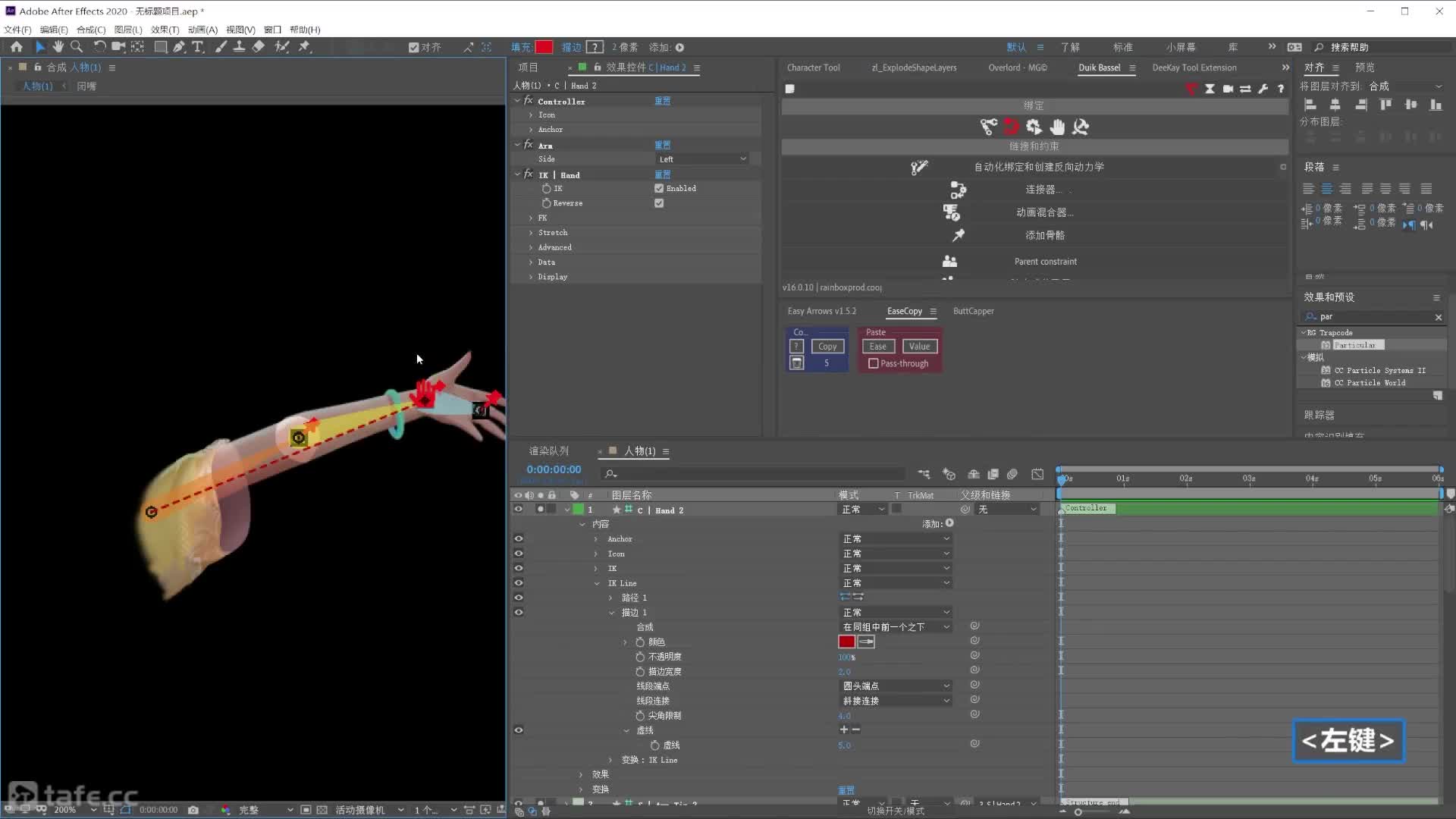Image resolution: width=1456 pixels, height=819 pixels.
Task: Open the viewer resolution 完整 dropdown
Action: point(265,810)
